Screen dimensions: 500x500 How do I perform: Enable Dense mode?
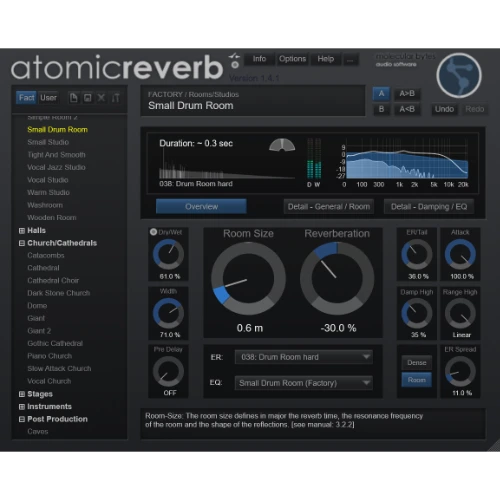tap(417, 363)
